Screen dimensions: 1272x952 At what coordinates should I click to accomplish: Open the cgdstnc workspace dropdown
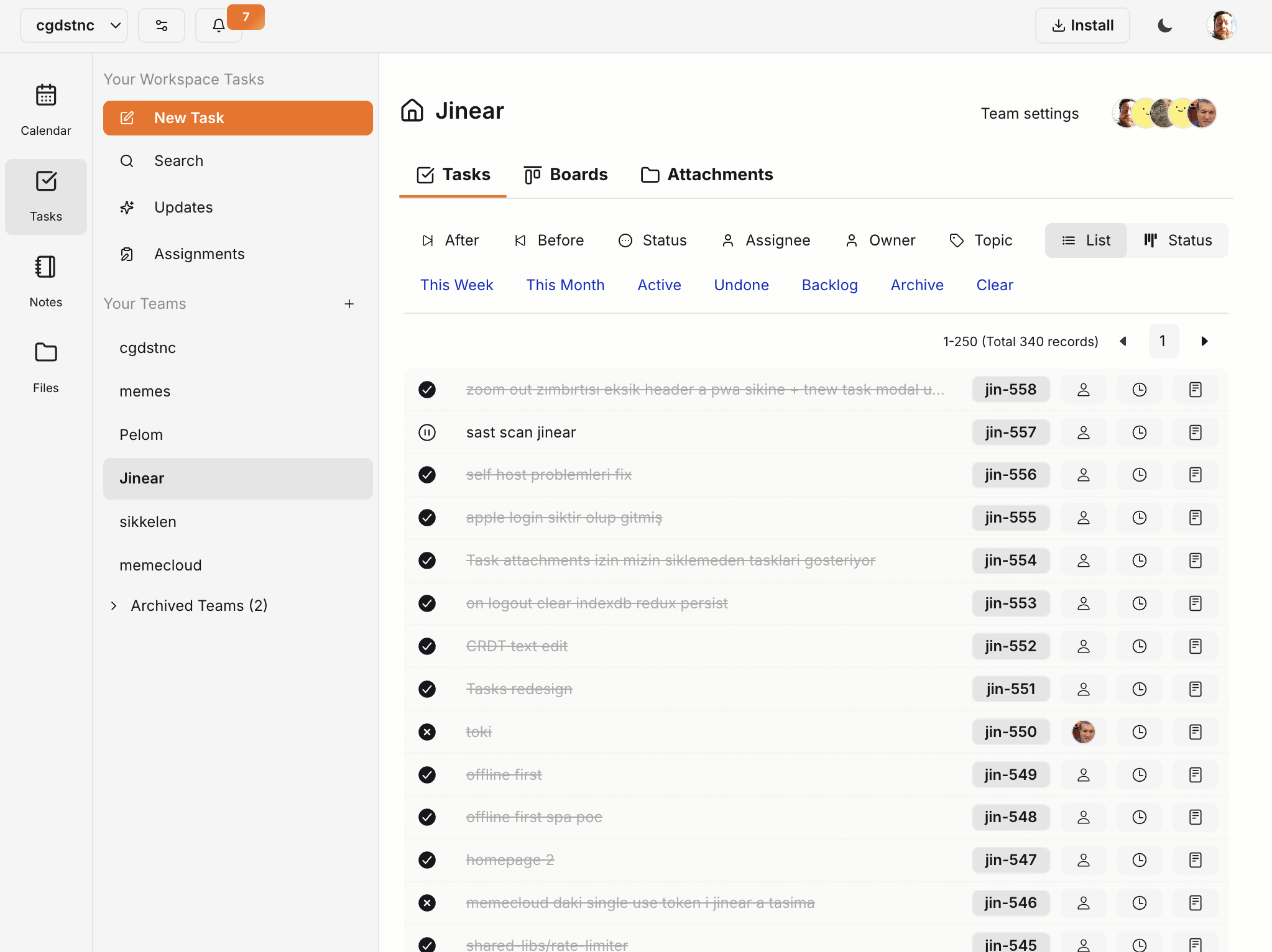(x=74, y=25)
